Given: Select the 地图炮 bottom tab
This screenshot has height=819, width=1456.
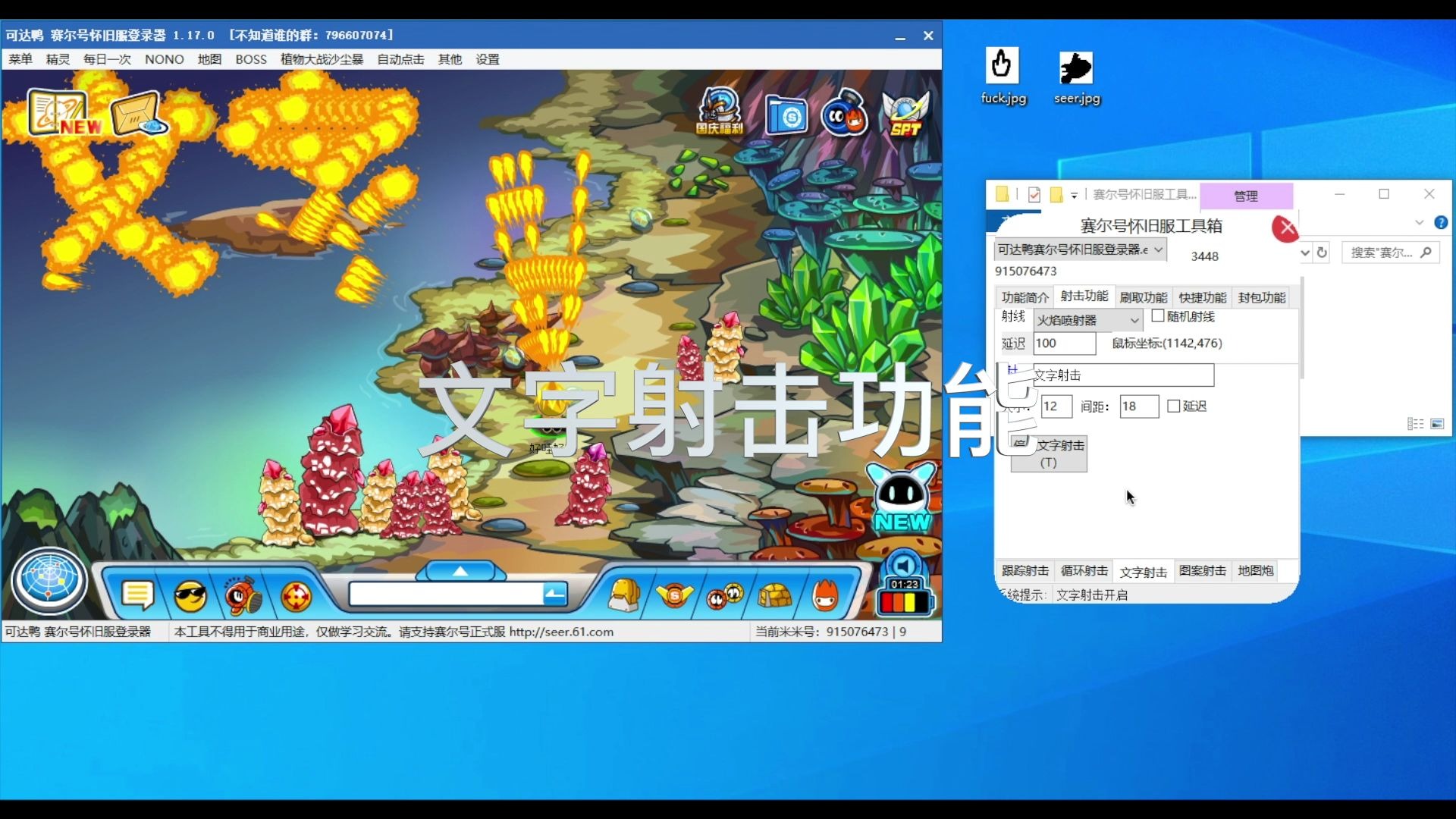Looking at the screenshot, I should click(1255, 570).
